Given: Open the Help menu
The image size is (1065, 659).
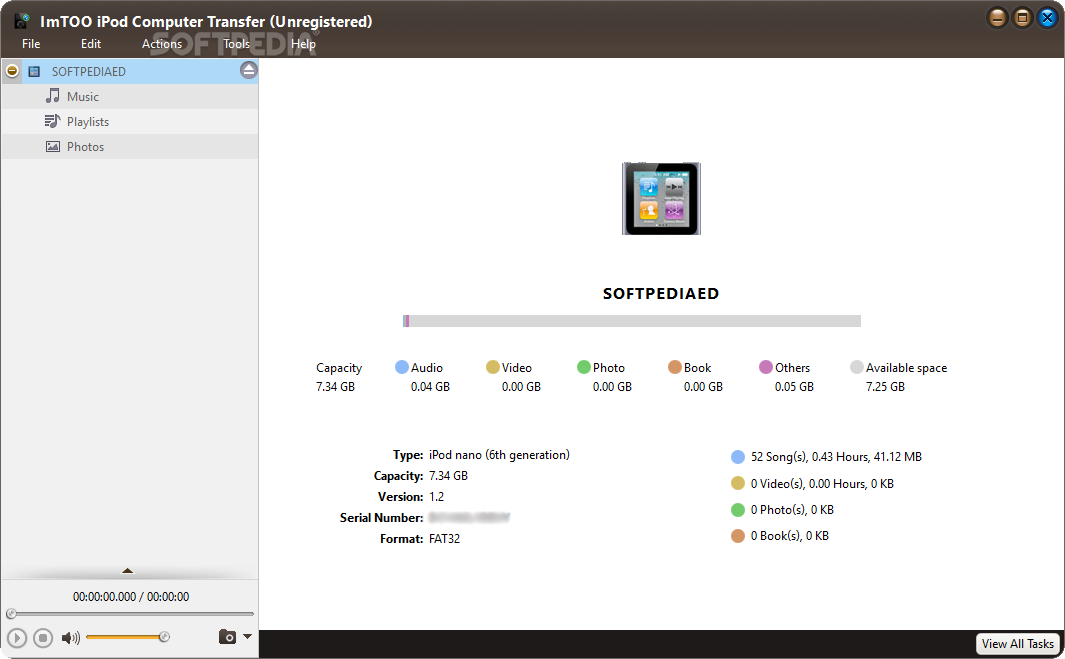Looking at the screenshot, I should (x=303, y=44).
